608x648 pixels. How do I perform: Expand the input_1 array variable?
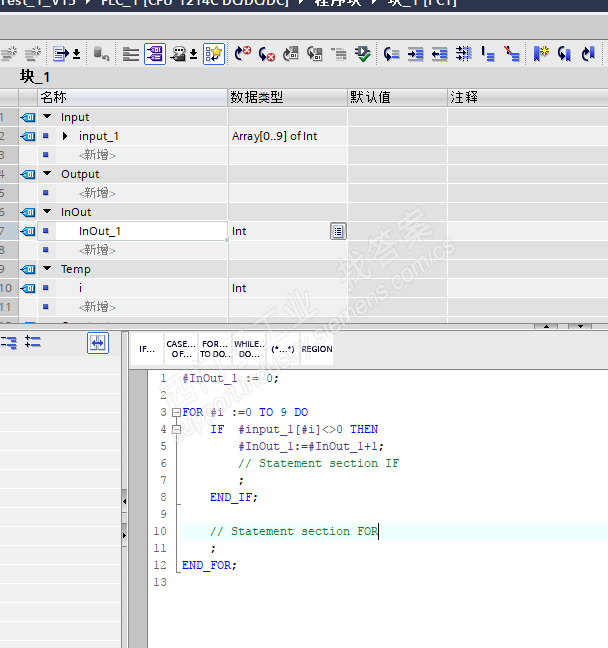tap(65, 136)
